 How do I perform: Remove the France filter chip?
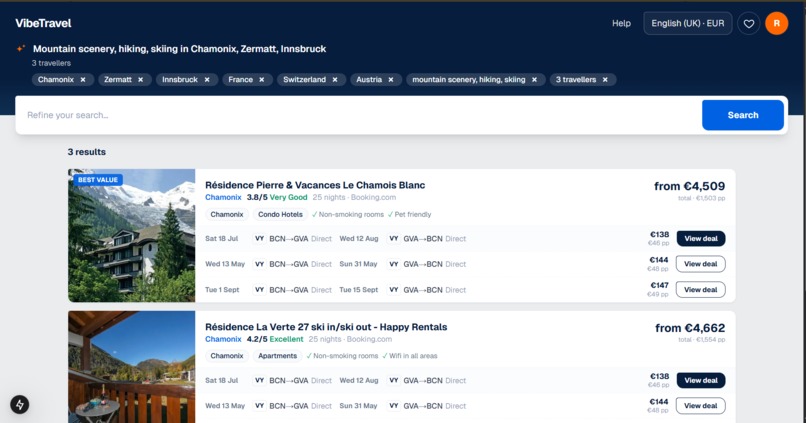[x=262, y=80]
